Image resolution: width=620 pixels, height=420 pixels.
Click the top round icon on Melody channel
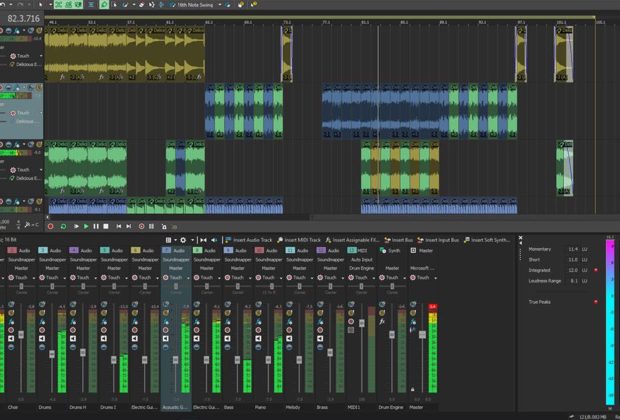pos(289,304)
